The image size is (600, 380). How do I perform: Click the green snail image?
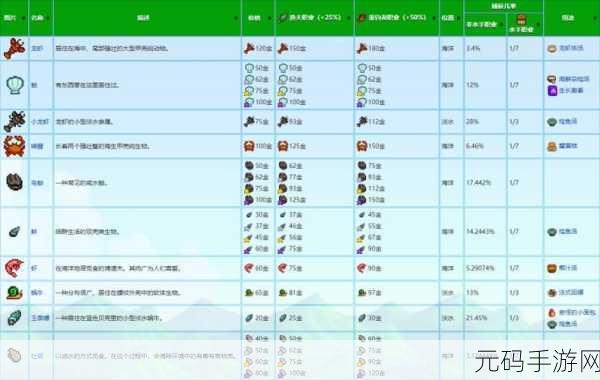click(x=15, y=293)
